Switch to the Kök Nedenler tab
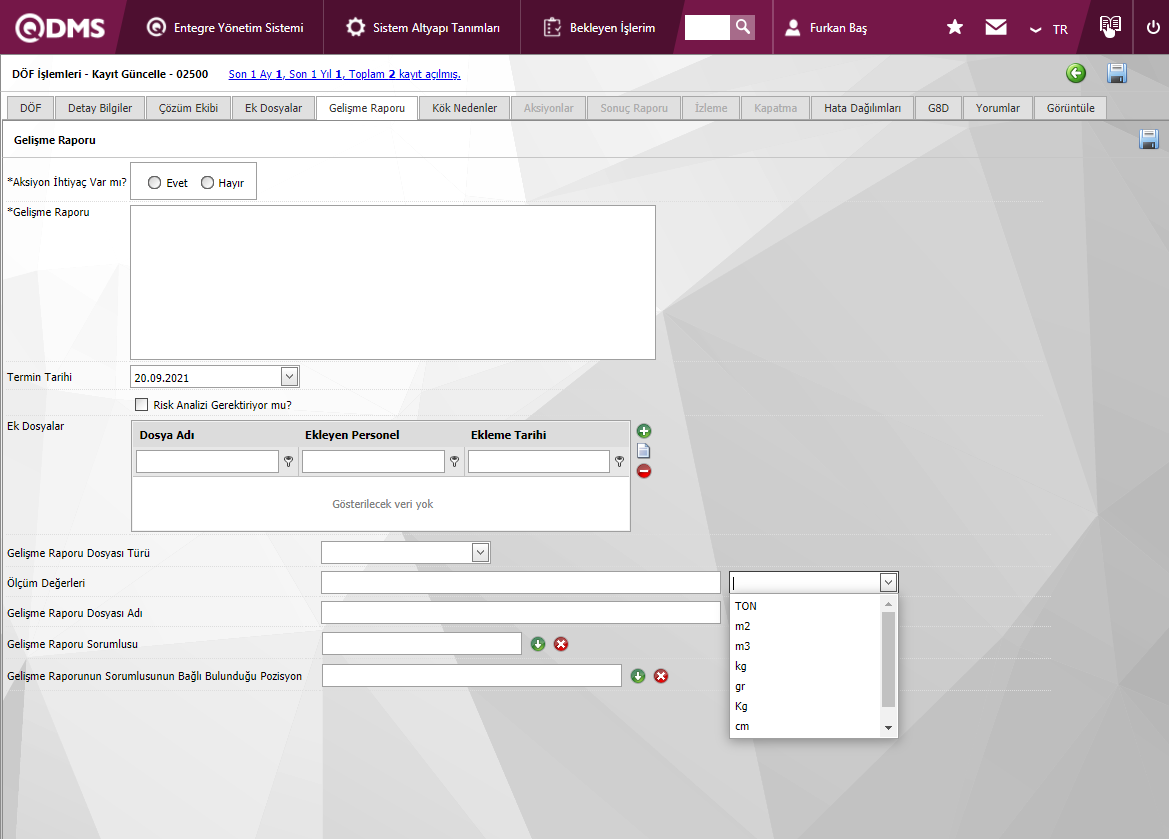1169x839 pixels. click(x=464, y=108)
